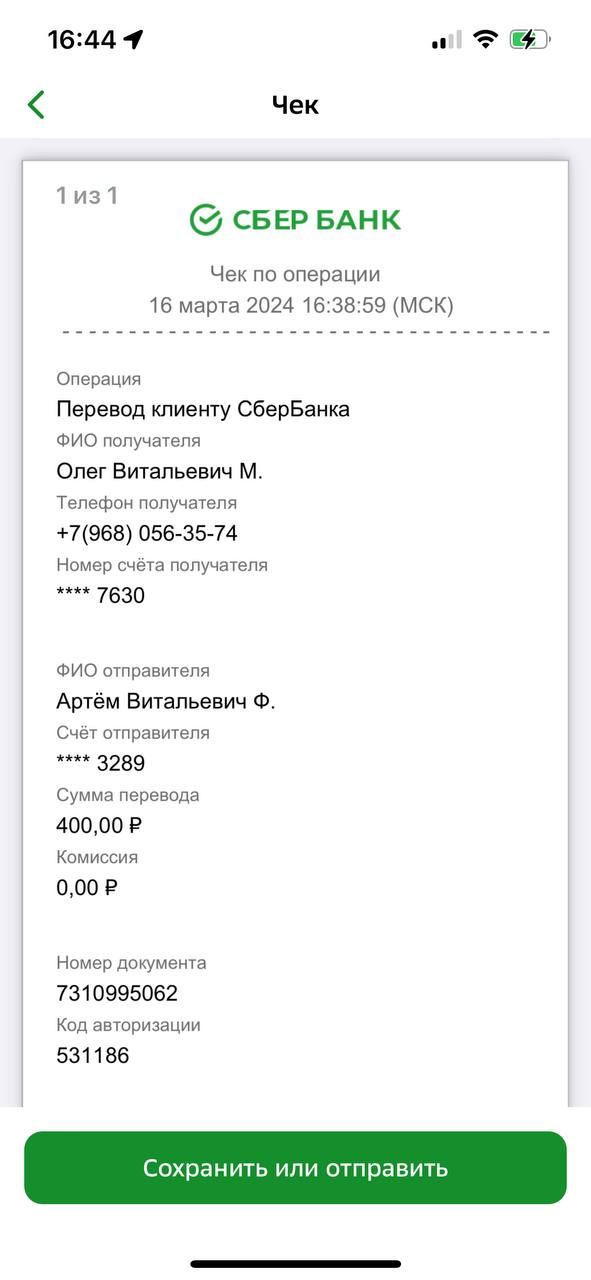Tap the transfer amount 400,00 ₽
591x1280 pixels.
[99, 826]
